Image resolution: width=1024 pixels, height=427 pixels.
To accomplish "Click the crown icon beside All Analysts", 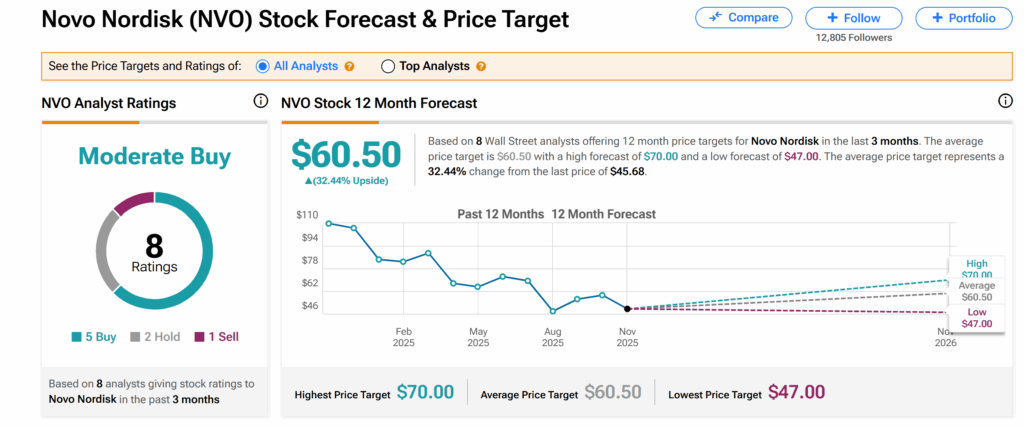I will [349, 67].
